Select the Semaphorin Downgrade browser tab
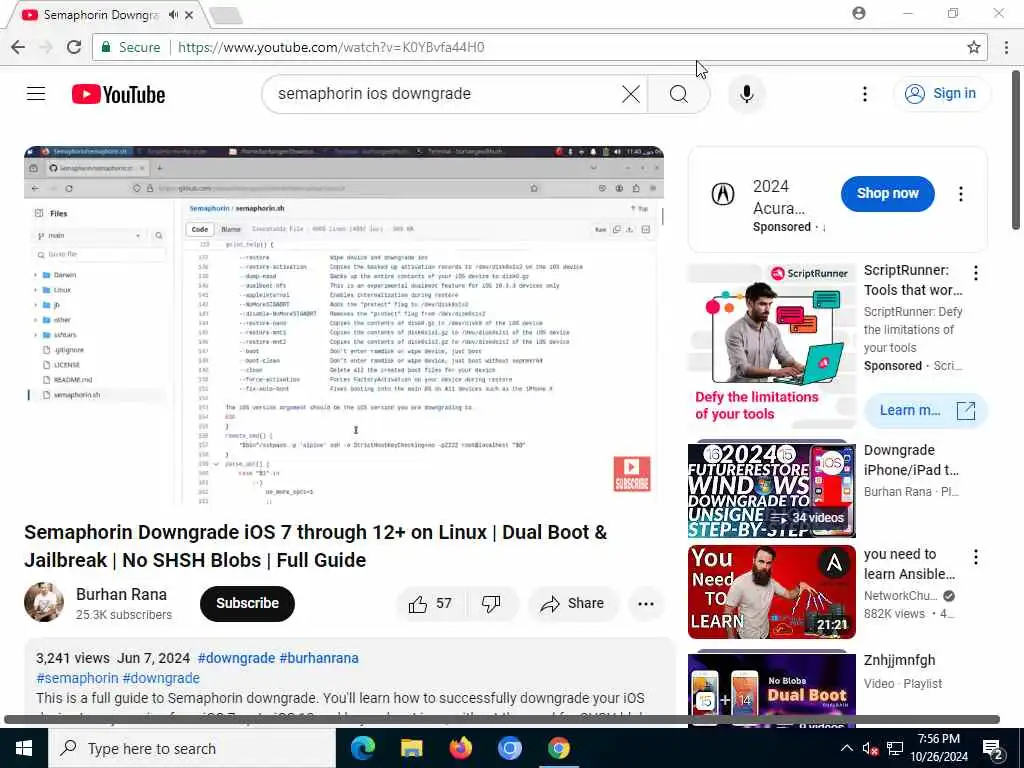This screenshot has width=1024, height=768. 101,14
